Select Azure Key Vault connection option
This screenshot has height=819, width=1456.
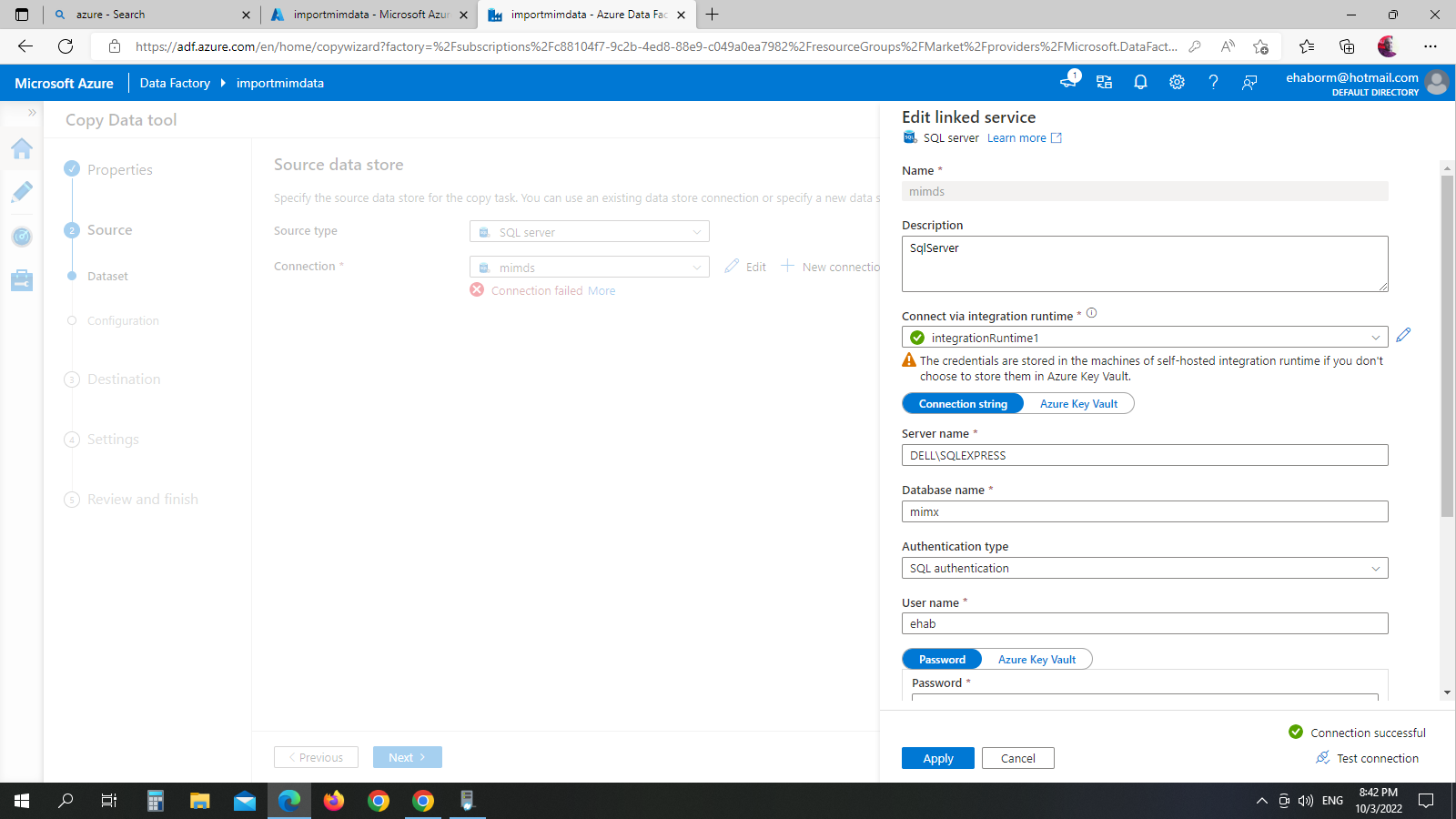1078,403
